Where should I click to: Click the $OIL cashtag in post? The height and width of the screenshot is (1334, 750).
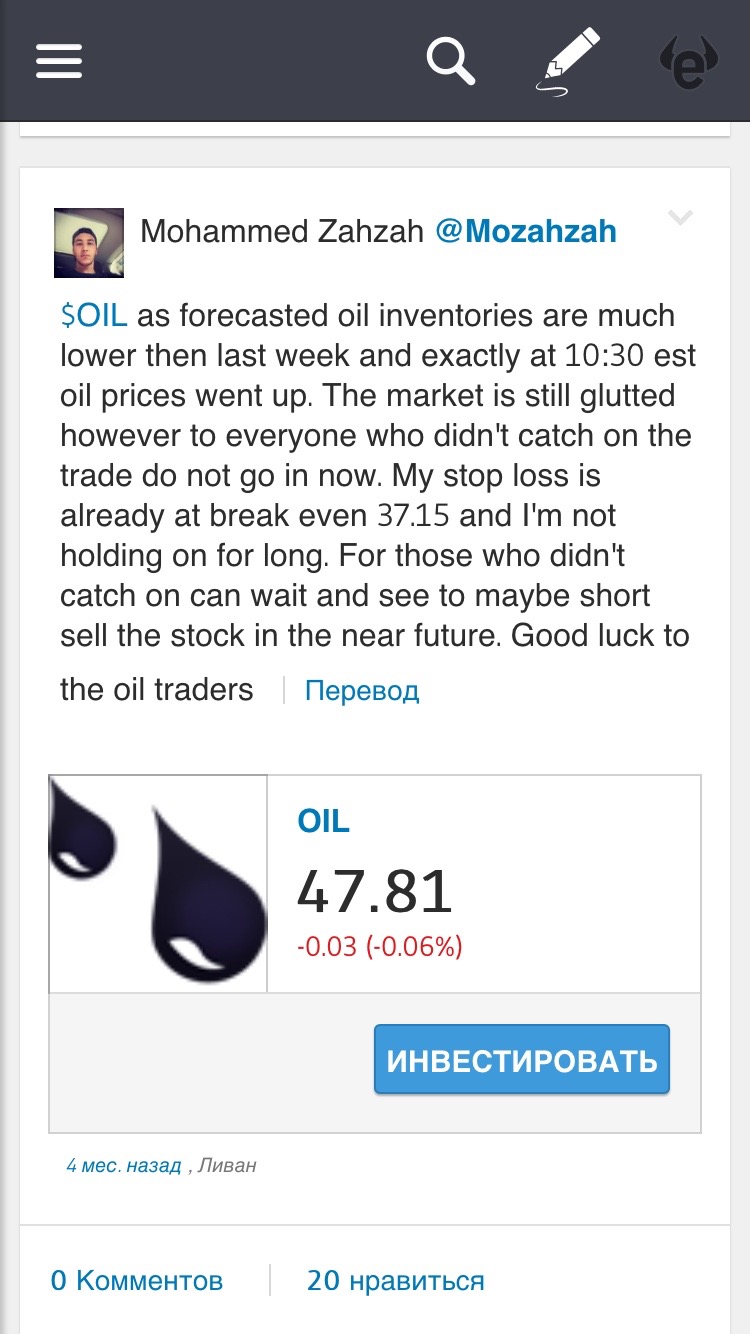coord(93,316)
